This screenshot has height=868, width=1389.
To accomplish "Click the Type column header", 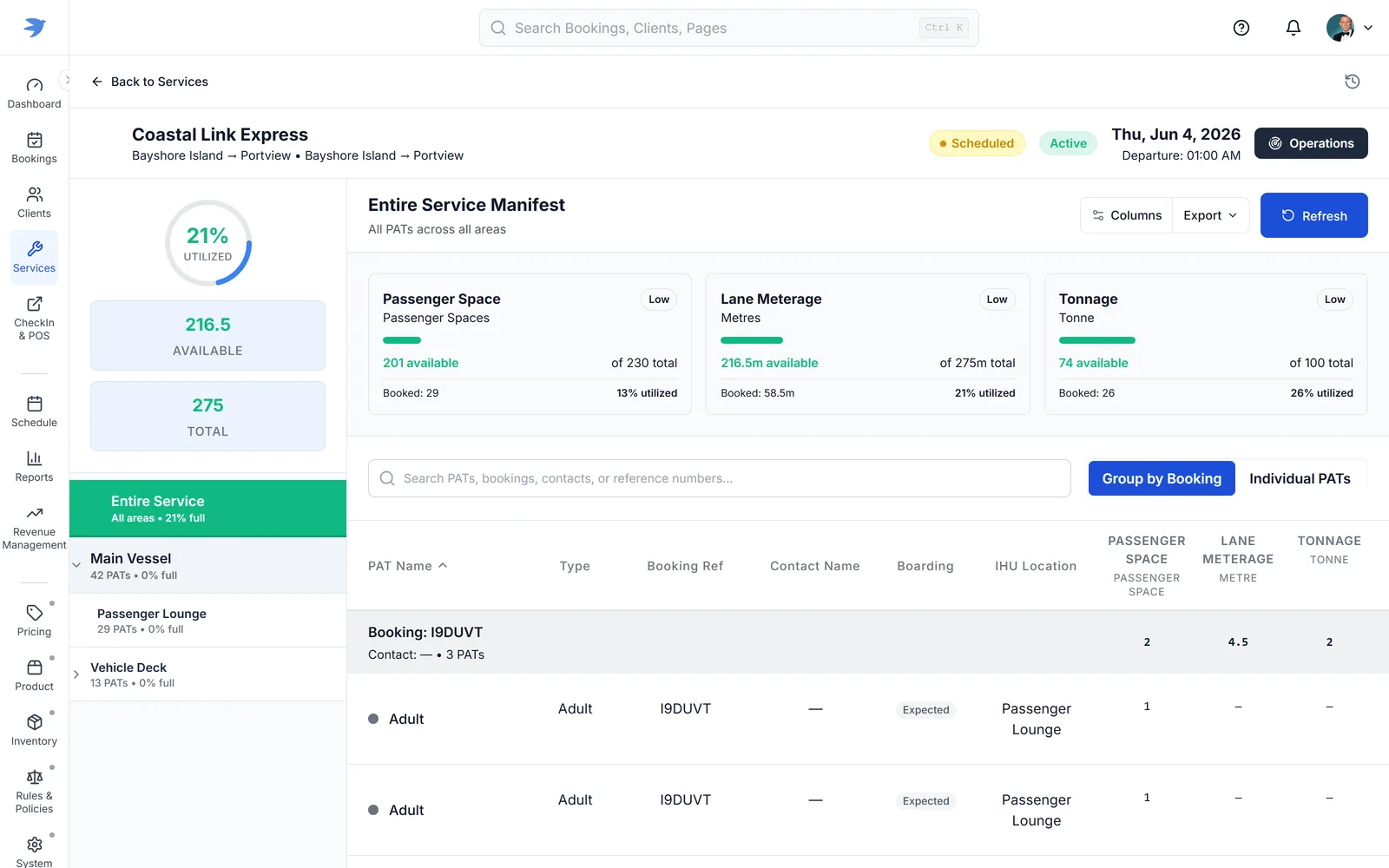I will click(575, 566).
